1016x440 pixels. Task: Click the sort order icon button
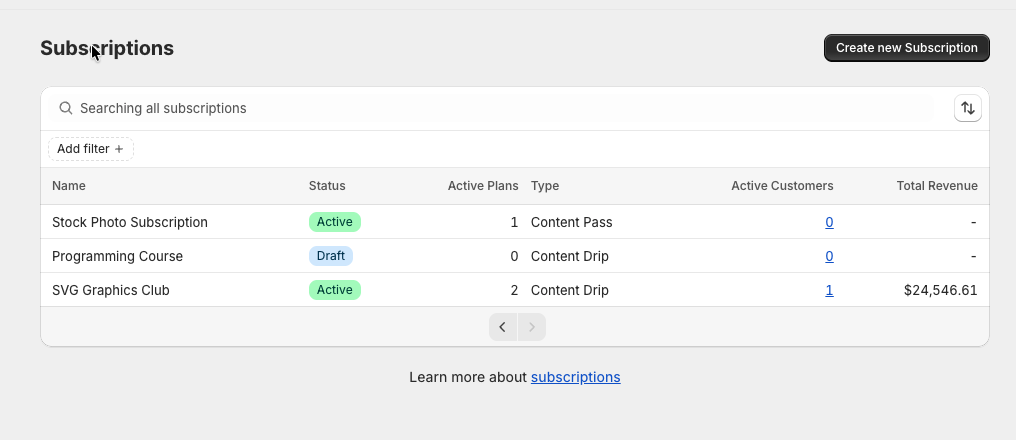967,108
